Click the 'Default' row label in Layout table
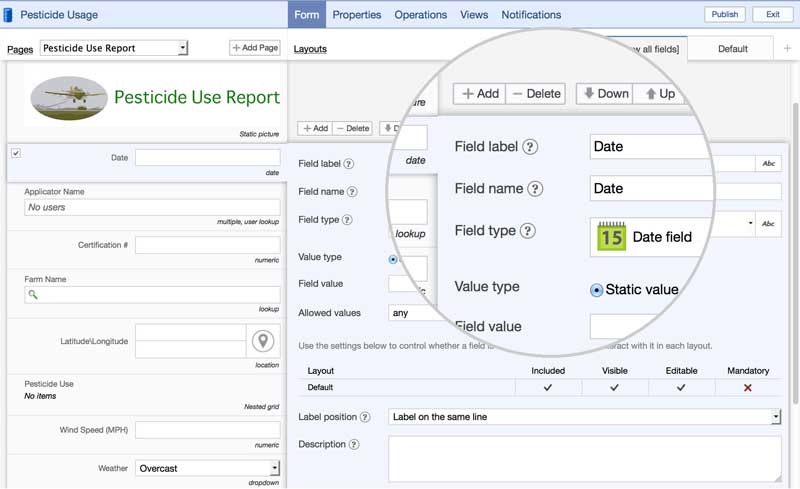 [320, 387]
